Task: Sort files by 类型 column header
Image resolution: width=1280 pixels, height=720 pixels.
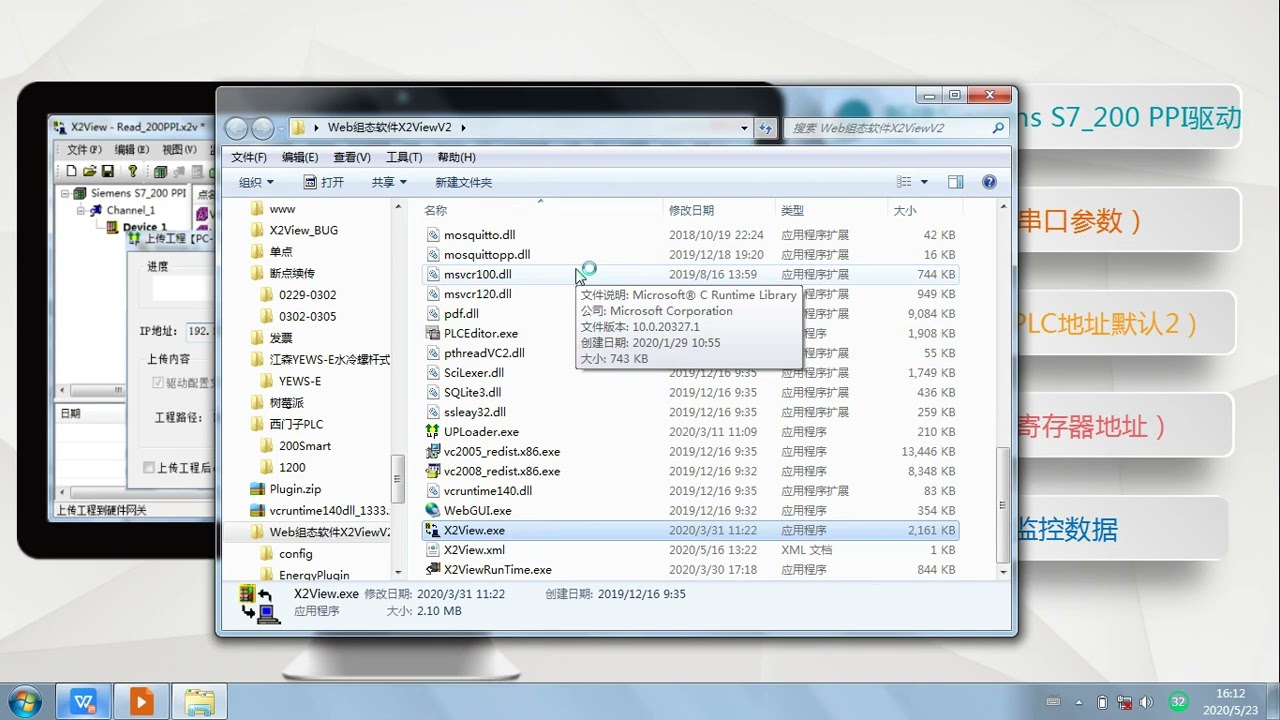Action: (831, 210)
